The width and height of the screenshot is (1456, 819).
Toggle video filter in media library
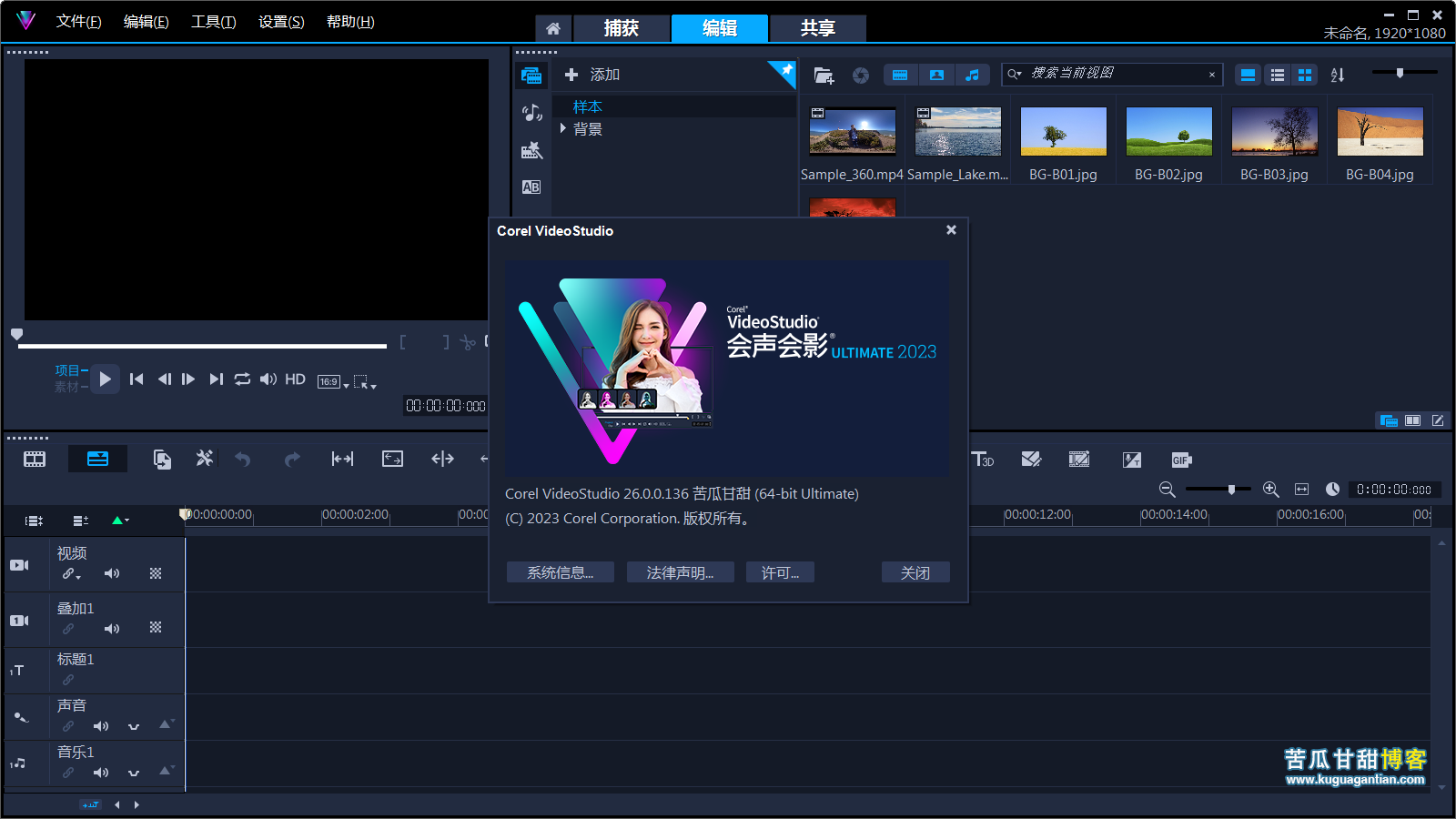(900, 76)
